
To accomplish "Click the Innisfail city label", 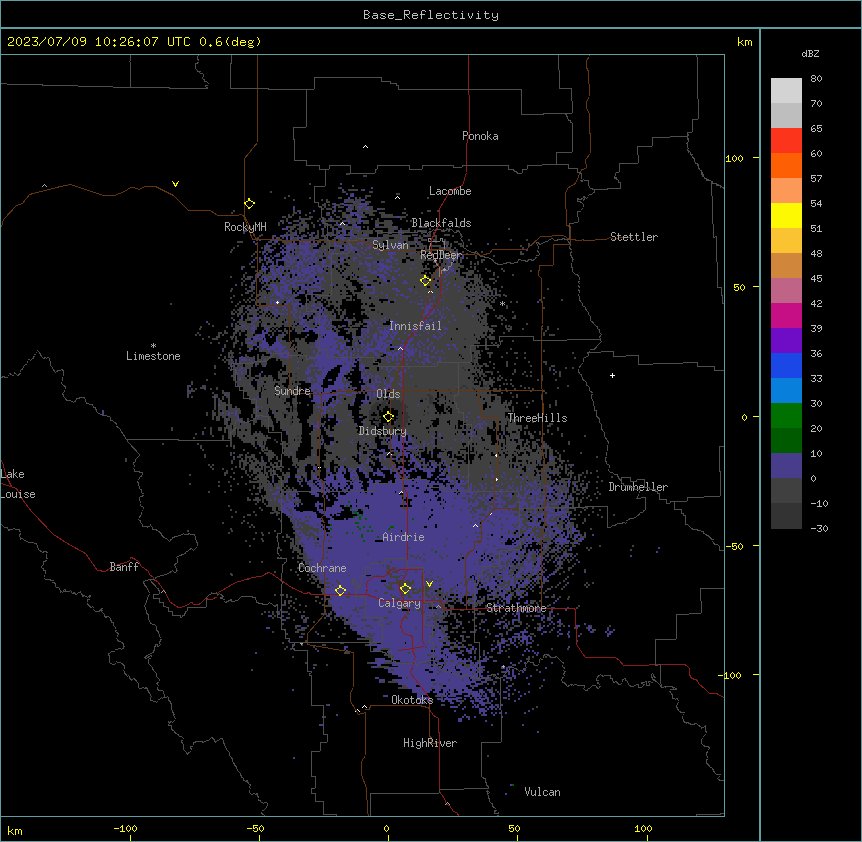I will pyautogui.click(x=415, y=326).
